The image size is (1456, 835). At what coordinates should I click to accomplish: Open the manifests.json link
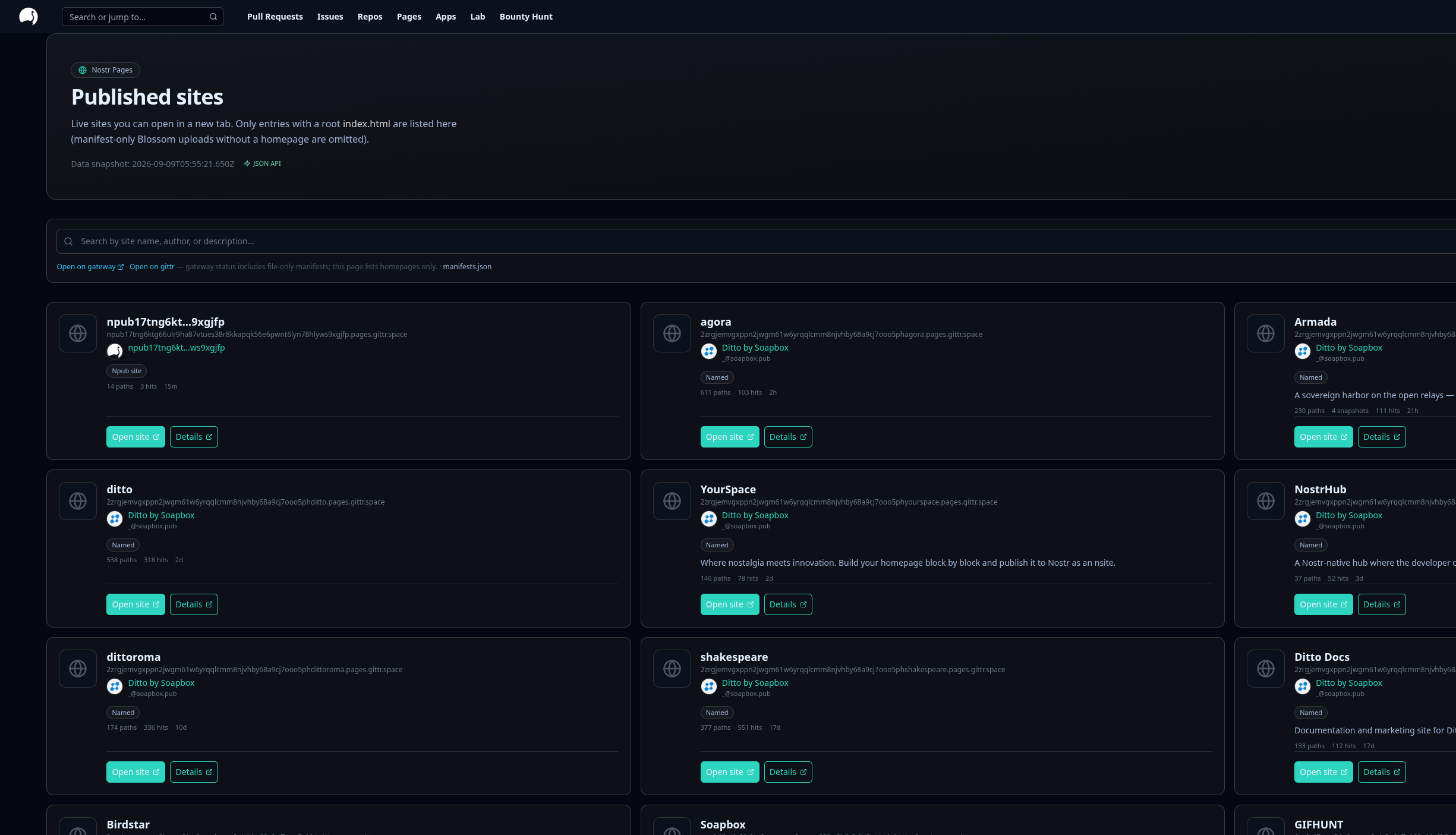tap(467, 267)
